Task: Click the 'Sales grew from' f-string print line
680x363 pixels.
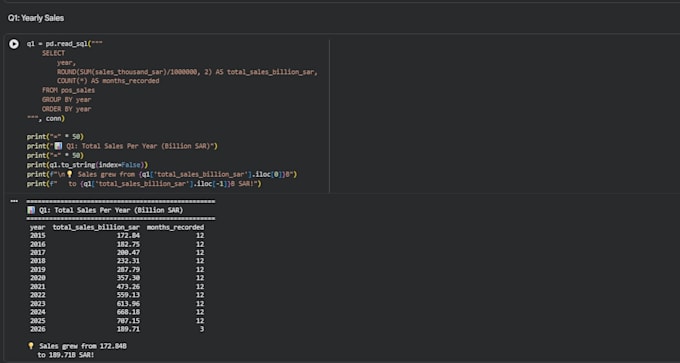Action: point(162,174)
